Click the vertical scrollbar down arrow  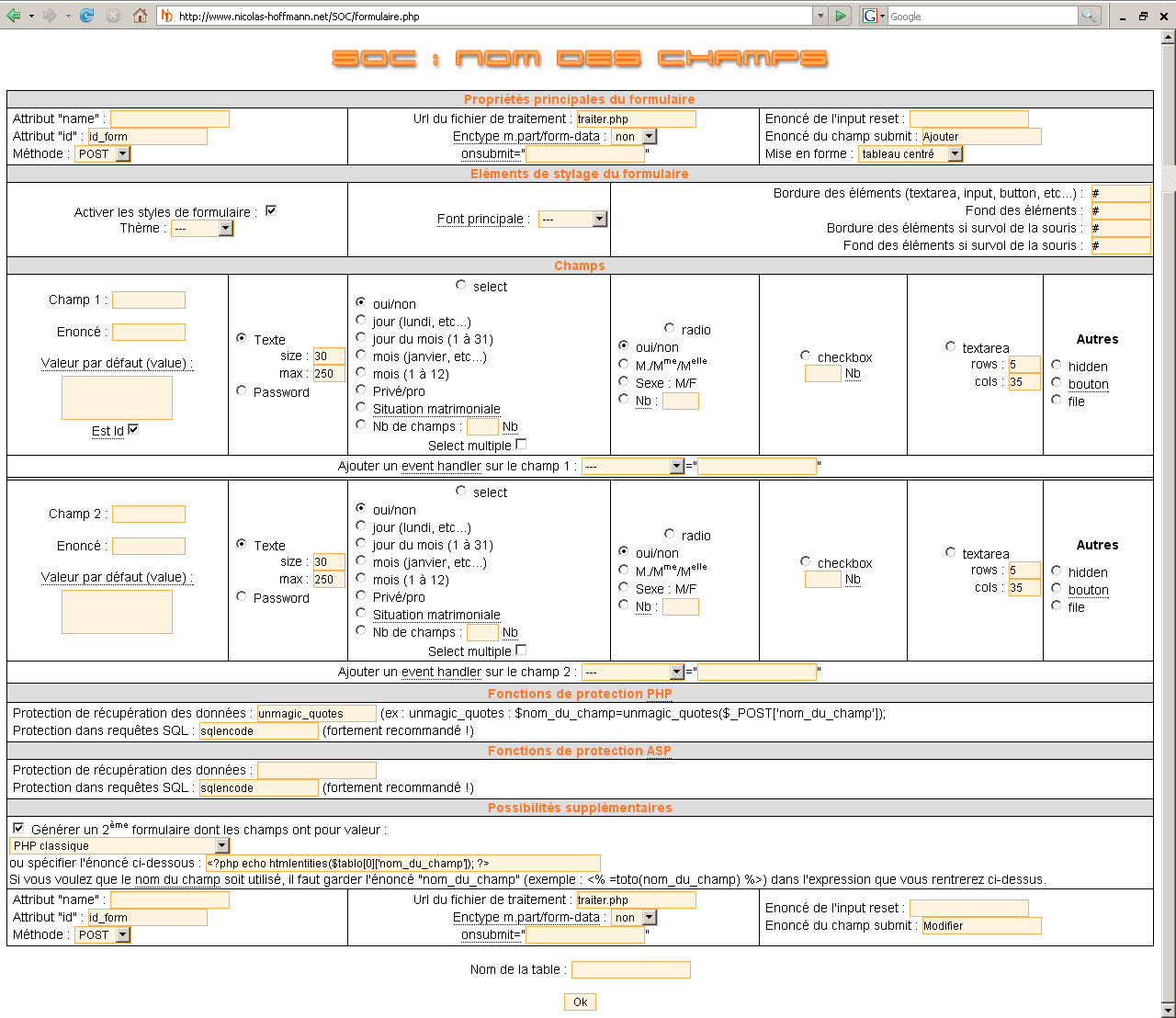pyautogui.click(x=1168, y=1009)
